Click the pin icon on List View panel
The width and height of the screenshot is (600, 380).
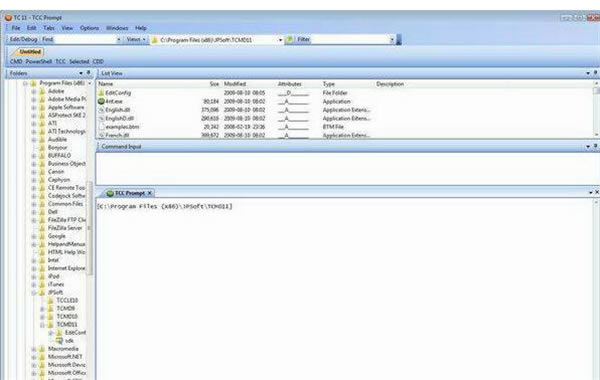pyautogui.click(x=595, y=73)
